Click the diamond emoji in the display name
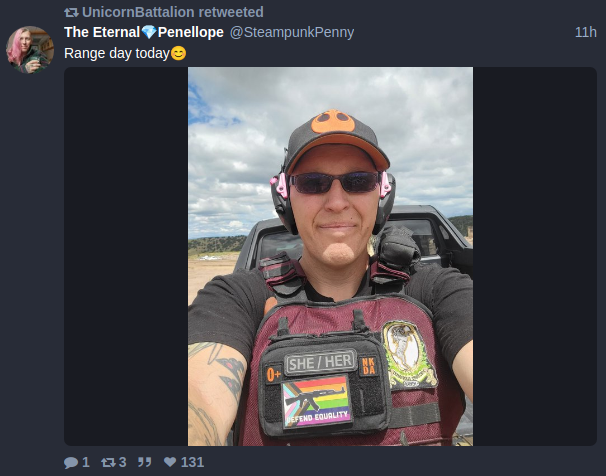 149,32
